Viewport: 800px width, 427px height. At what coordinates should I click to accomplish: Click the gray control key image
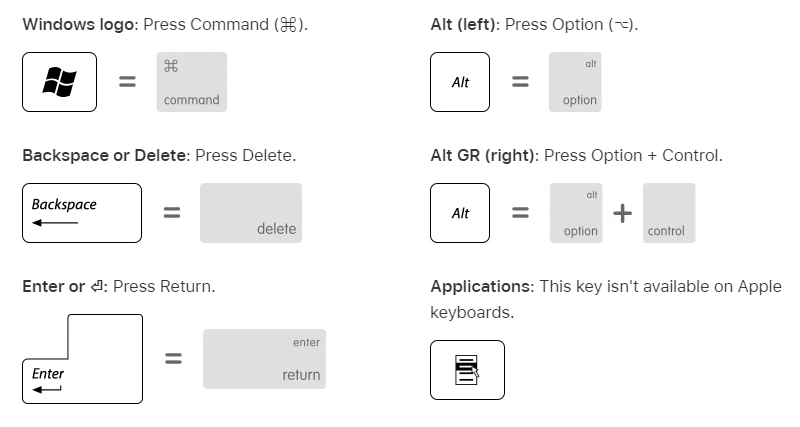[x=669, y=213]
